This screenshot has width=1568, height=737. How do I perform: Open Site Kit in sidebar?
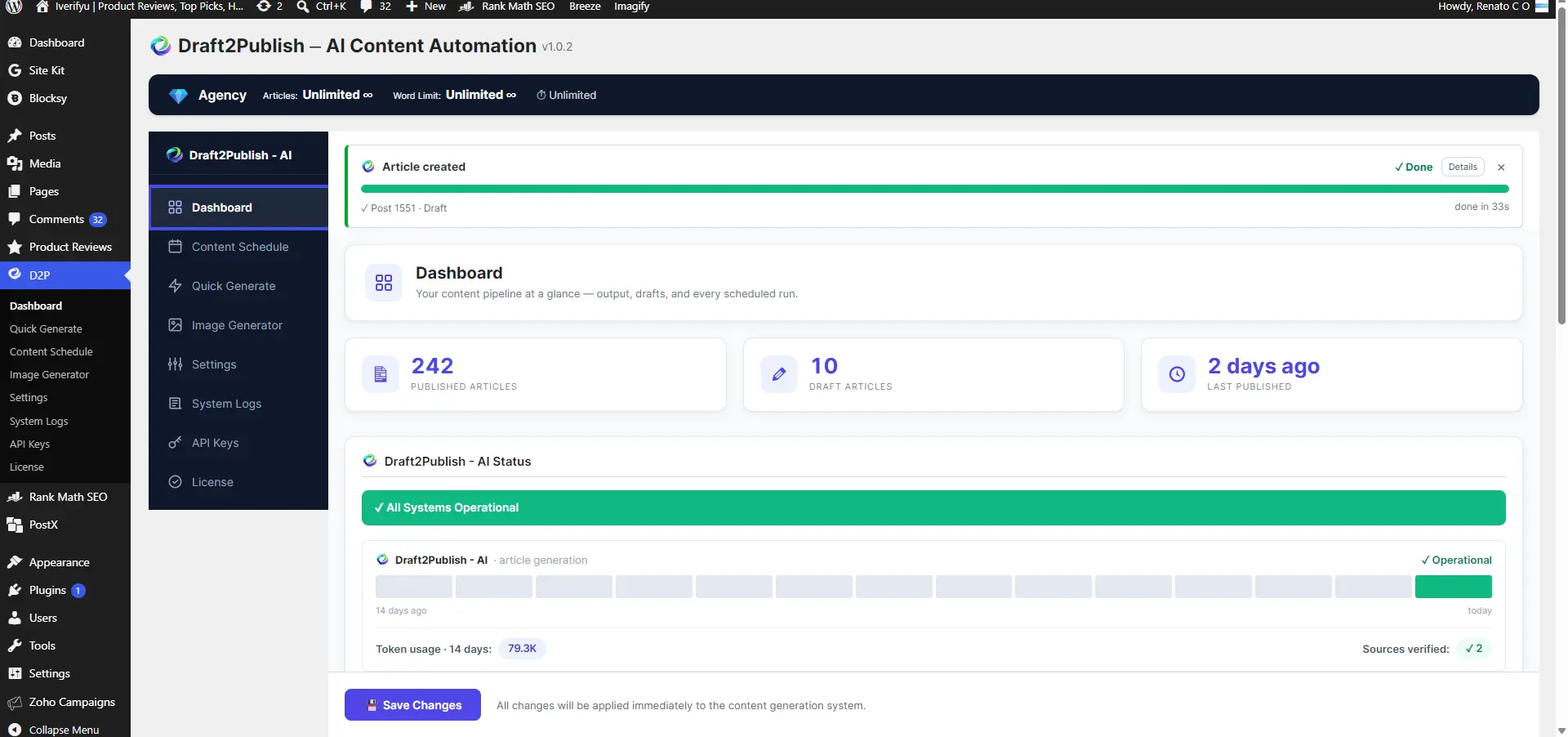(65, 70)
